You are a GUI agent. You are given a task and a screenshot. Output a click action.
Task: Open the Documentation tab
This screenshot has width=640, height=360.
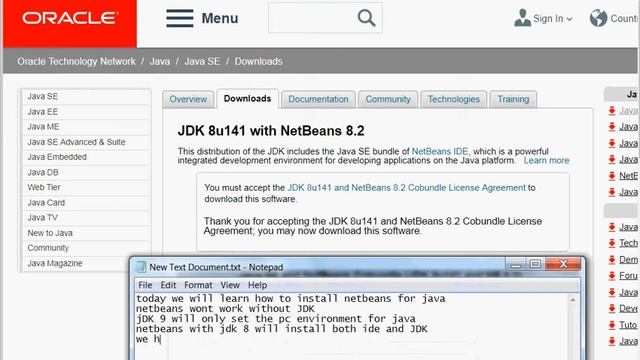click(318, 99)
